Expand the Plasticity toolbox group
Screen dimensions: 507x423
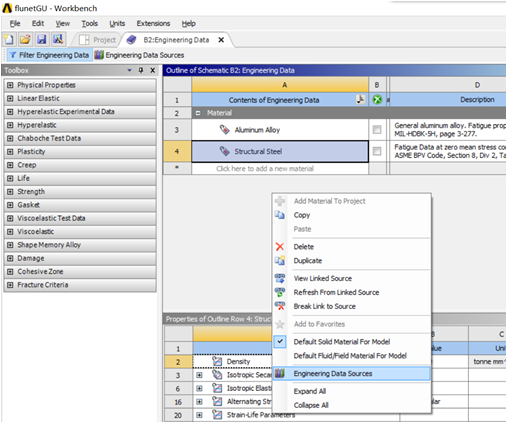click(x=10, y=152)
